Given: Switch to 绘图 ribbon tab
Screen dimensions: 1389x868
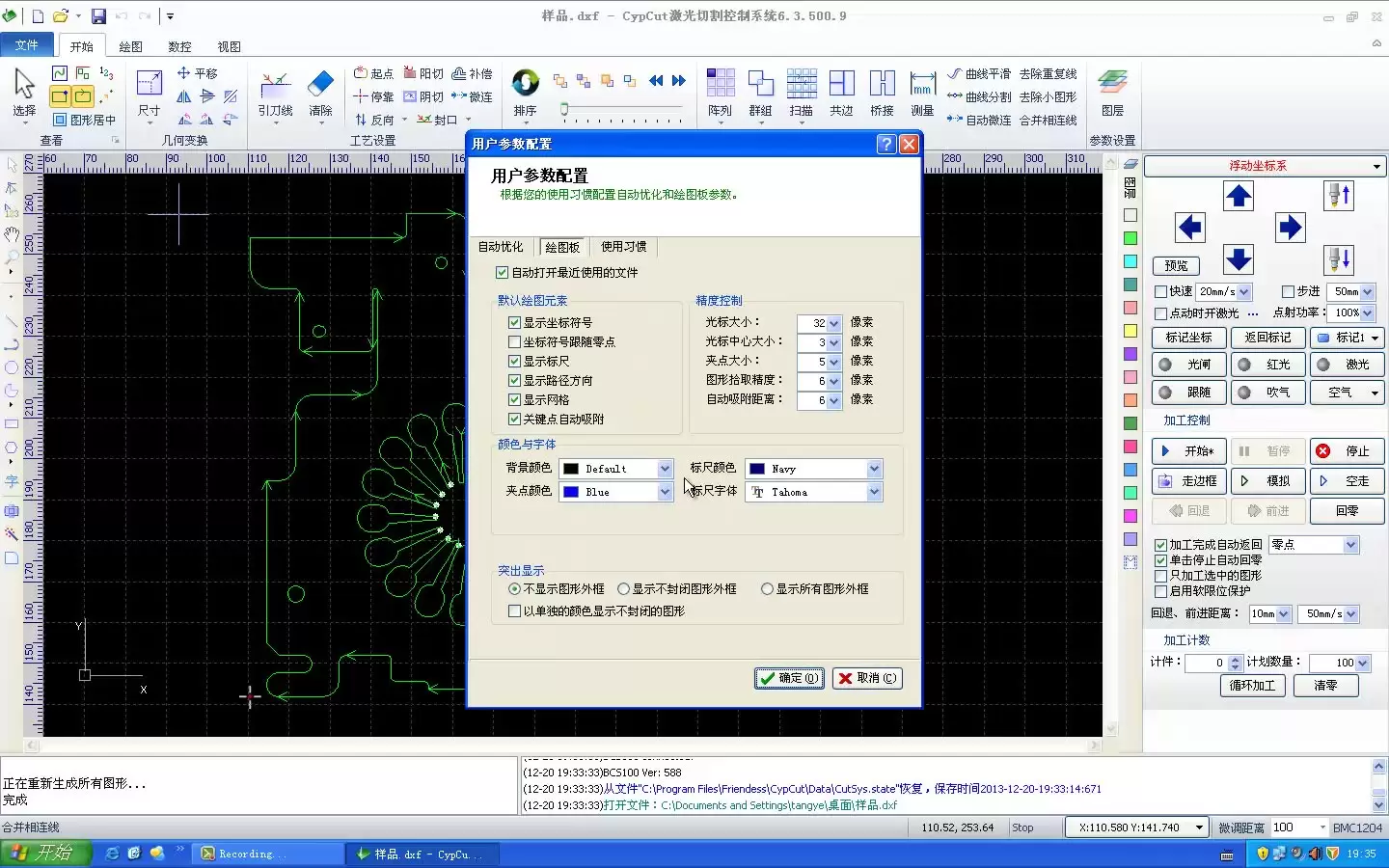Looking at the screenshot, I should [131, 46].
